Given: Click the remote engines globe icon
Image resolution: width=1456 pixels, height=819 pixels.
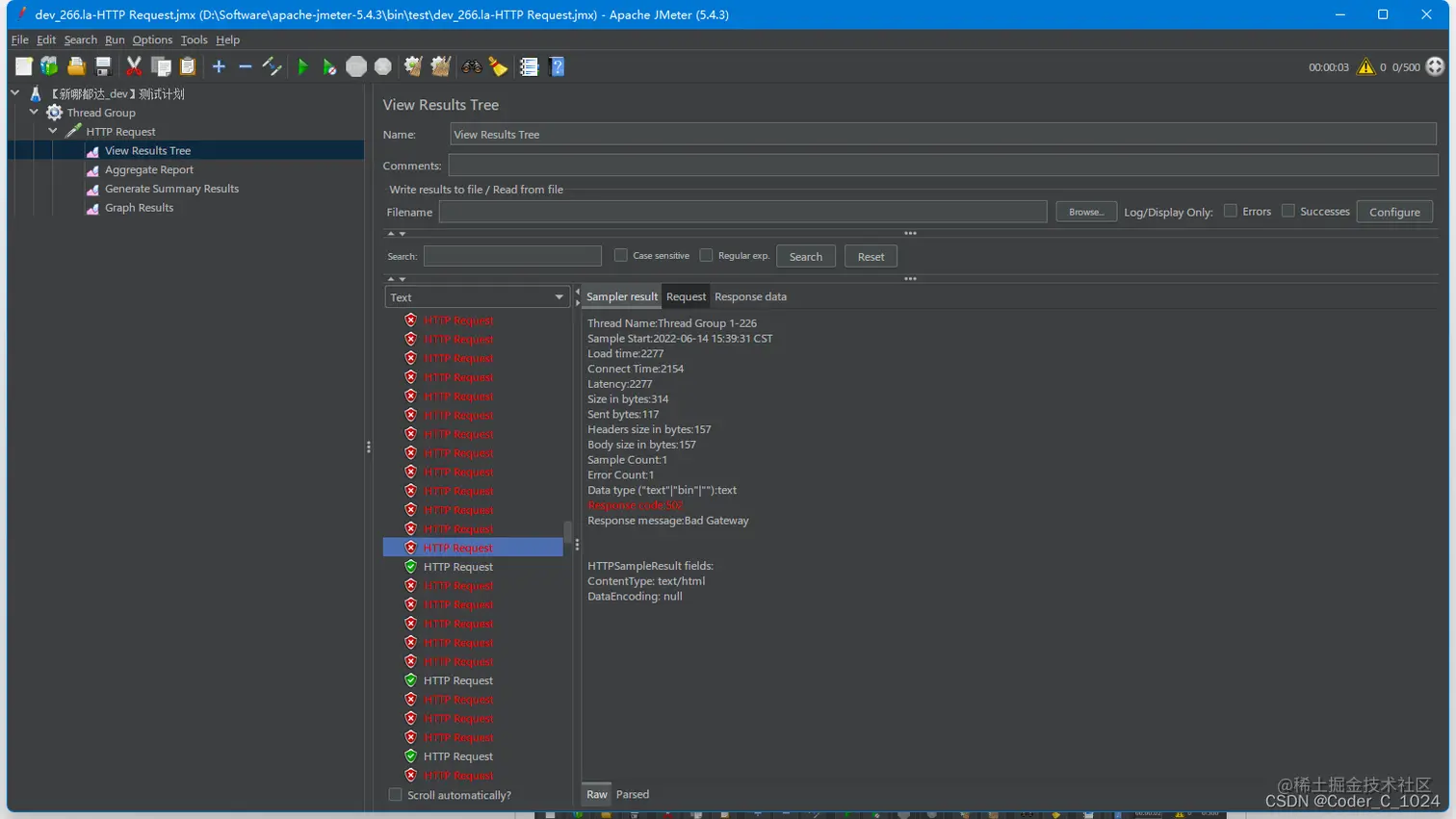Looking at the screenshot, I should pyautogui.click(x=1435, y=66).
